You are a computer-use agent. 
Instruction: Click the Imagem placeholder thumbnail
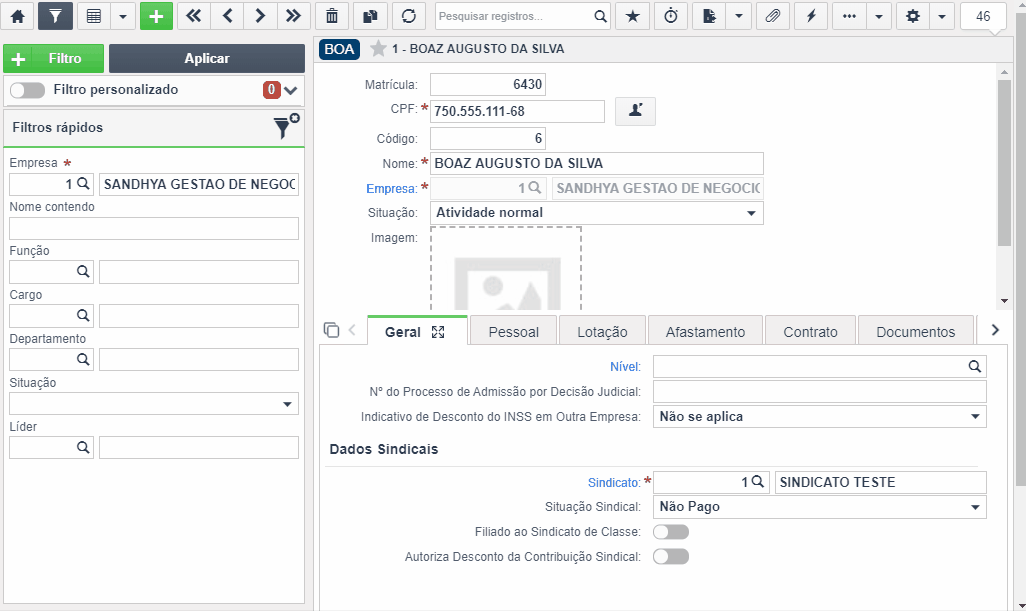coord(506,269)
